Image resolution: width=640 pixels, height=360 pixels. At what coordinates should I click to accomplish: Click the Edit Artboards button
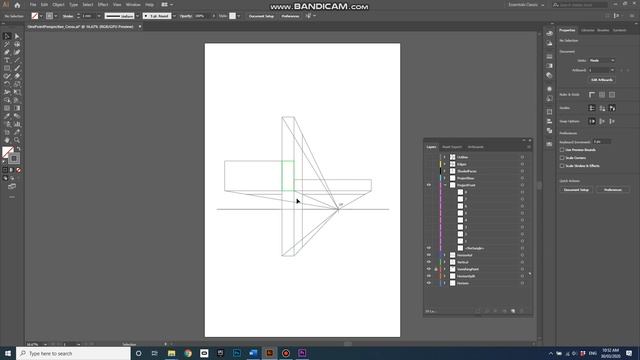tap(602, 80)
